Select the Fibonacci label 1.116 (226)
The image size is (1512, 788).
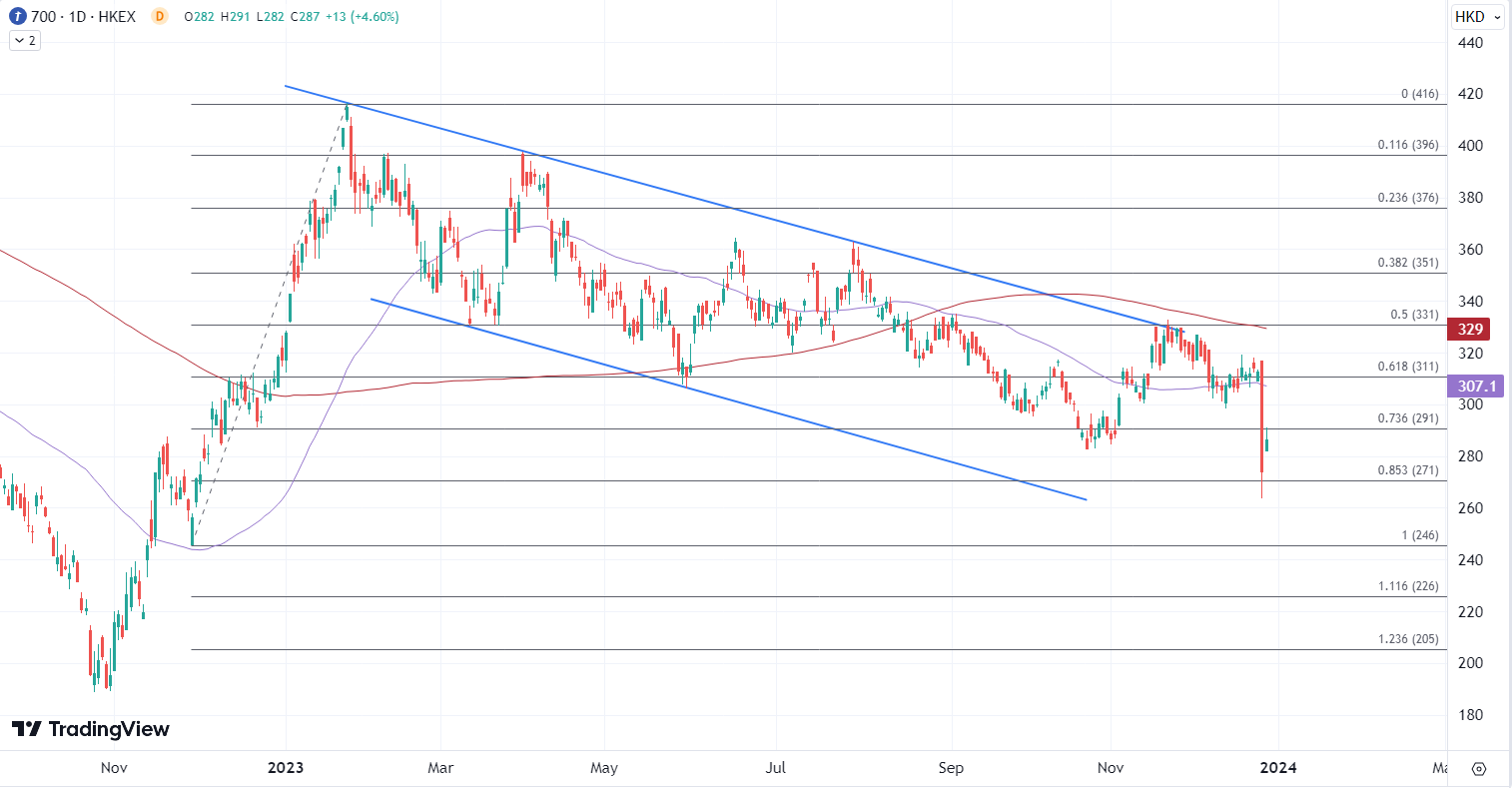click(x=1408, y=586)
